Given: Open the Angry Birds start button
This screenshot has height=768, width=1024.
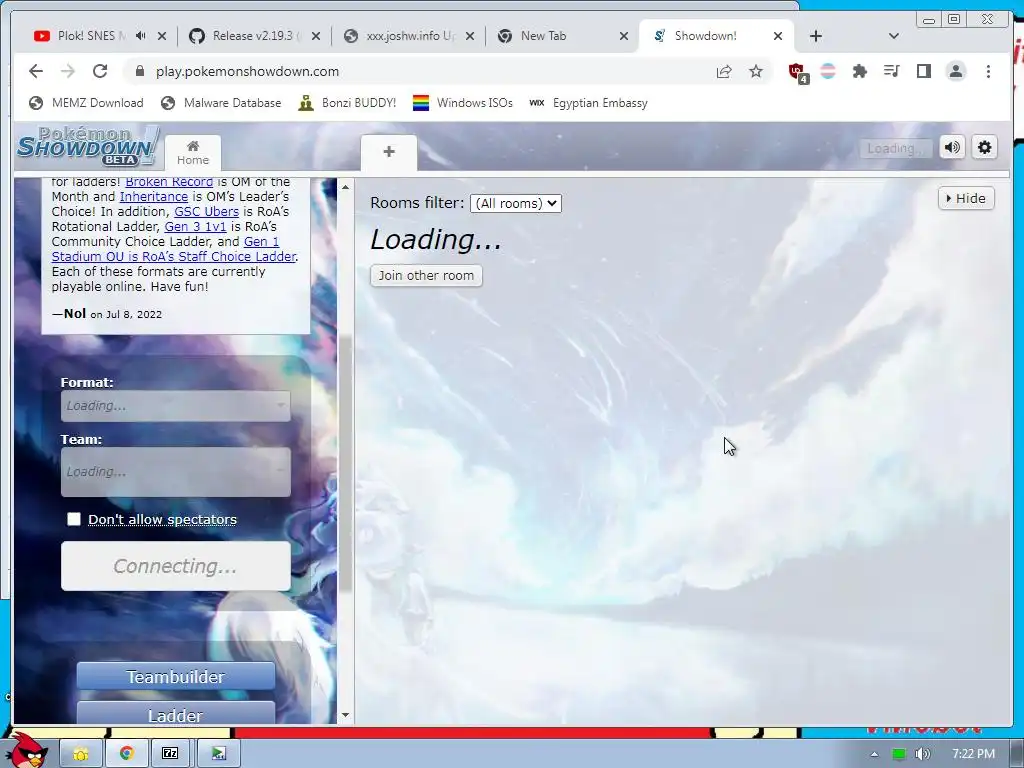Looking at the screenshot, I should [x=29, y=751].
